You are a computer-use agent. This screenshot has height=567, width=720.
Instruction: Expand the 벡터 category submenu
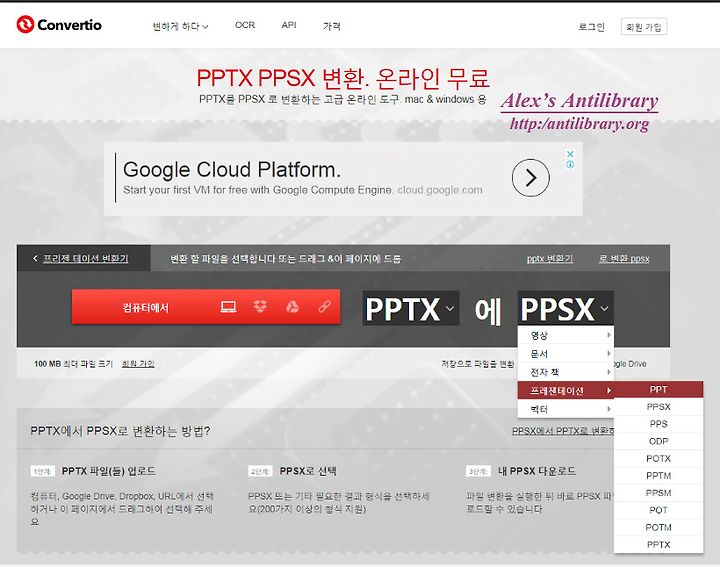point(566,409)
